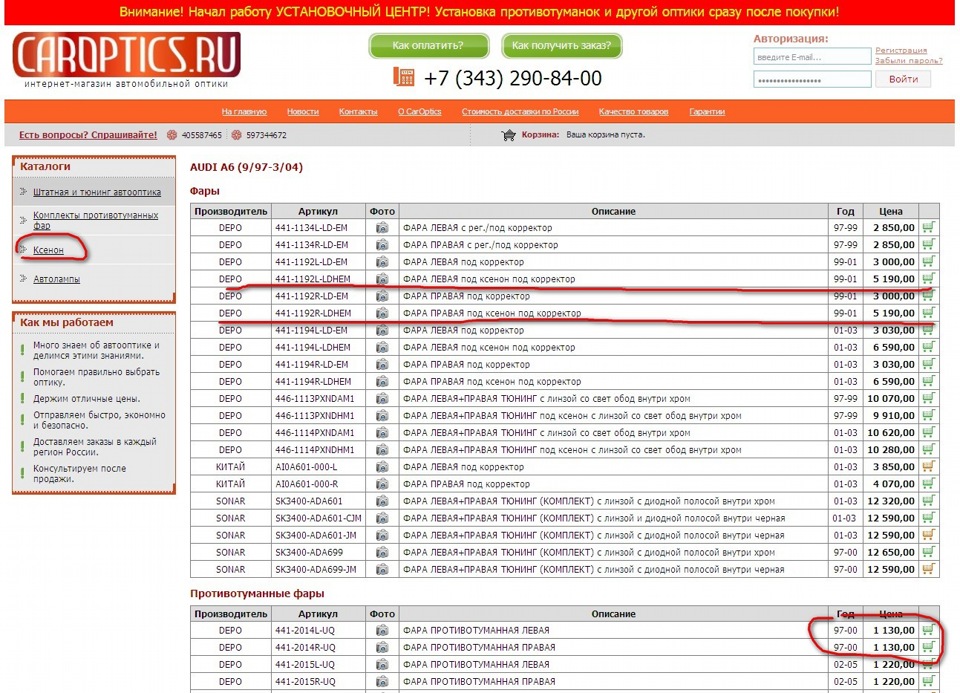Screen dimensions: 960x693
Task: Add AI0A601-000-L to cart
Action: [x=928, y=467]
